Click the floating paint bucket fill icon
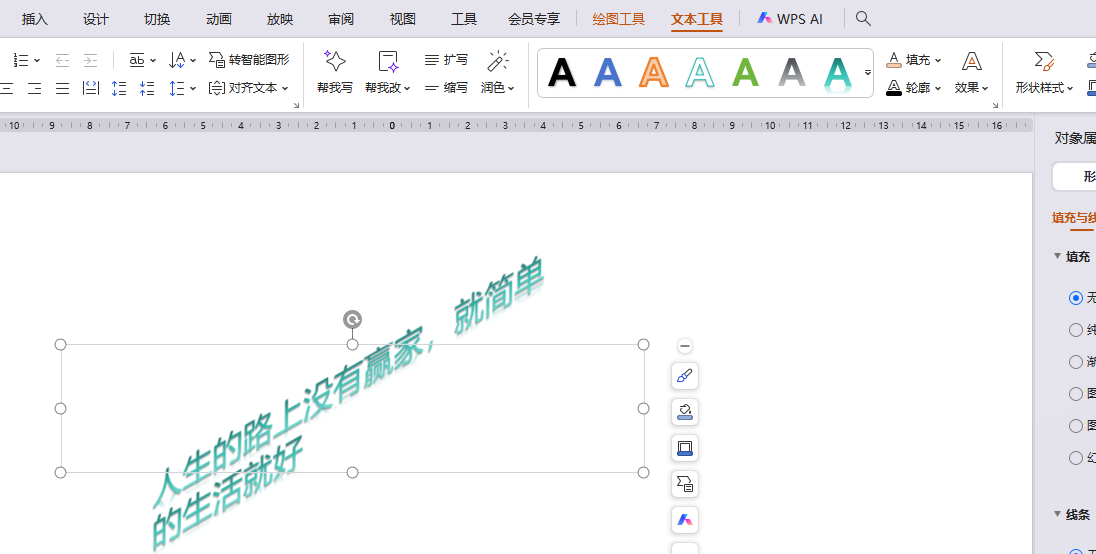Image resolution: width=1096 pixels, height=554 pixels. pyautogui.click(x=685, y=412)
